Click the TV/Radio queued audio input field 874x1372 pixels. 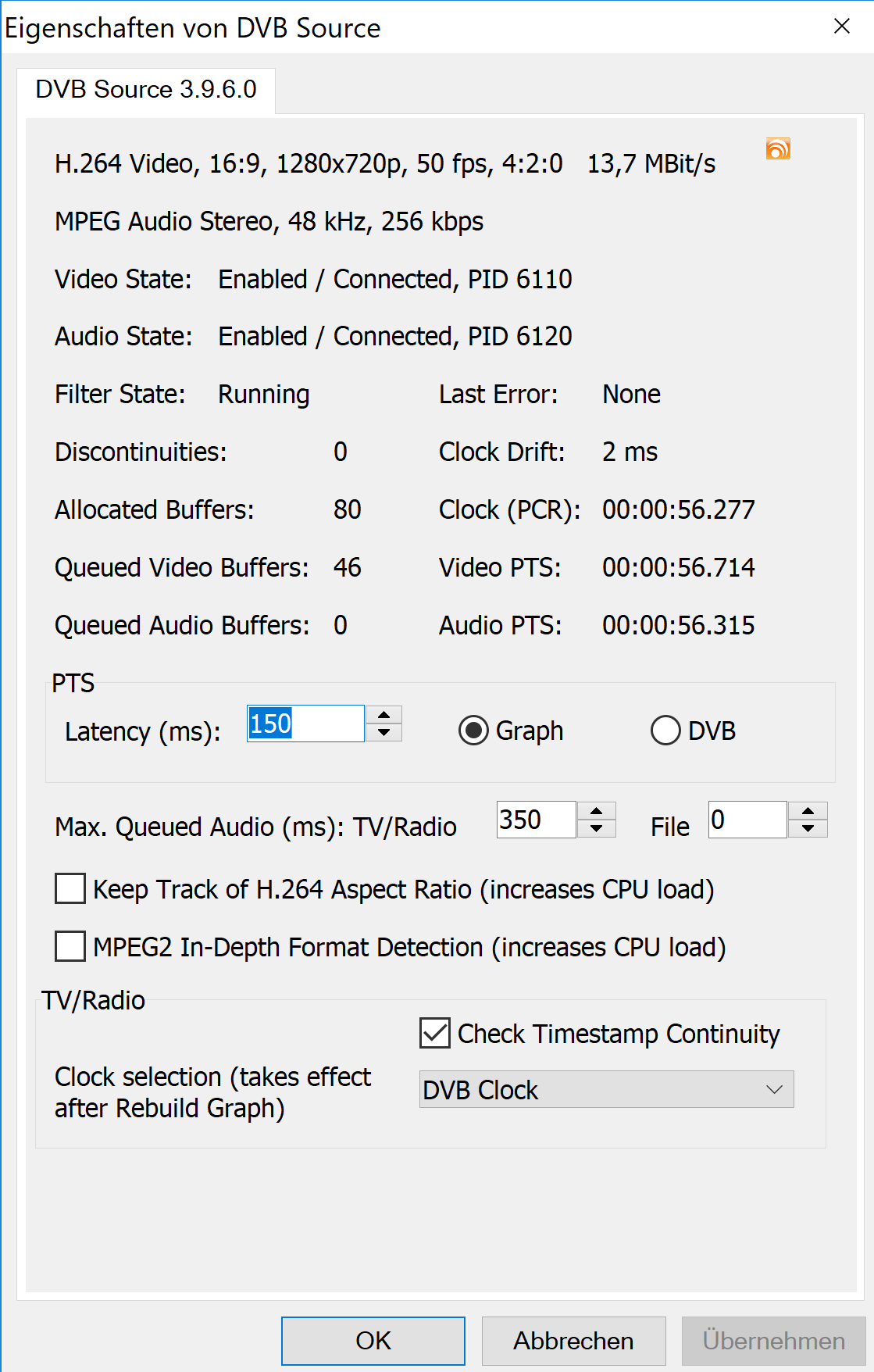pyautogui.click(x=536, y=820)
